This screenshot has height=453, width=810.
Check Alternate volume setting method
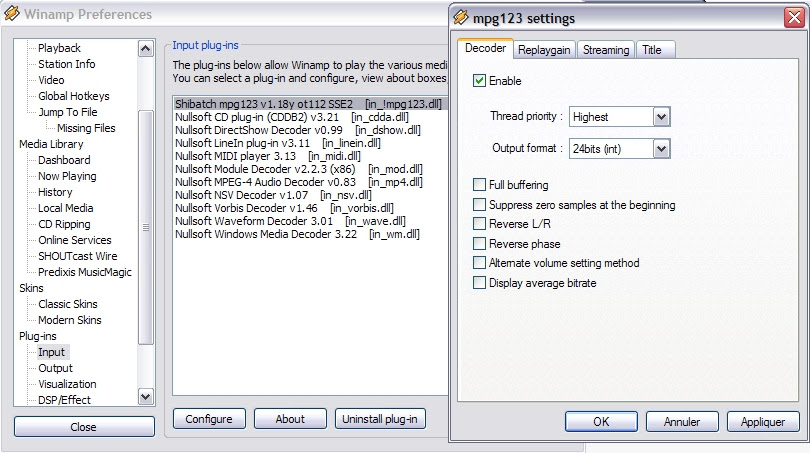(x=479, y=262)
